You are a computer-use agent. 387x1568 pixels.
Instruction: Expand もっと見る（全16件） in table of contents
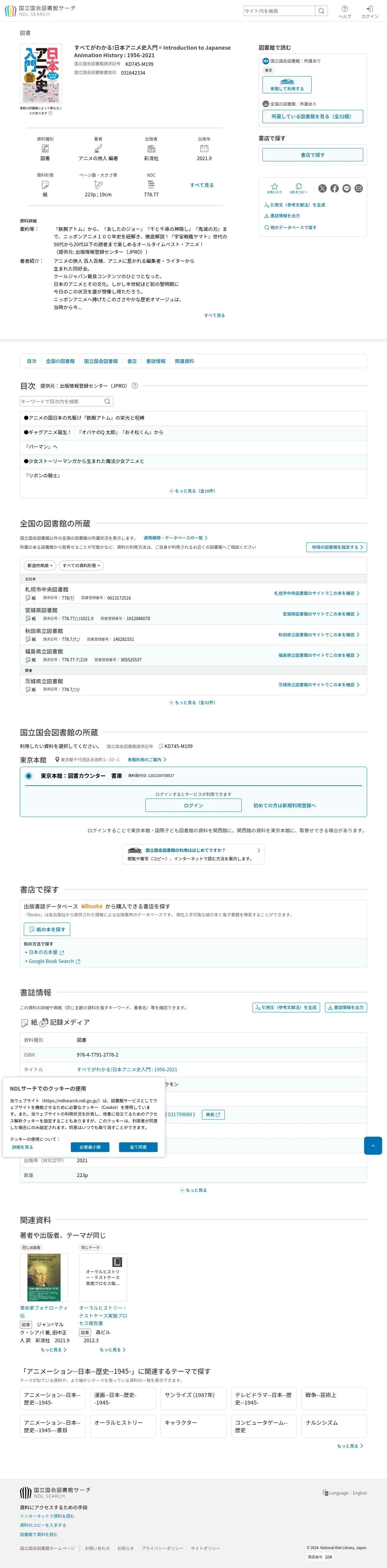pos(193,491)
